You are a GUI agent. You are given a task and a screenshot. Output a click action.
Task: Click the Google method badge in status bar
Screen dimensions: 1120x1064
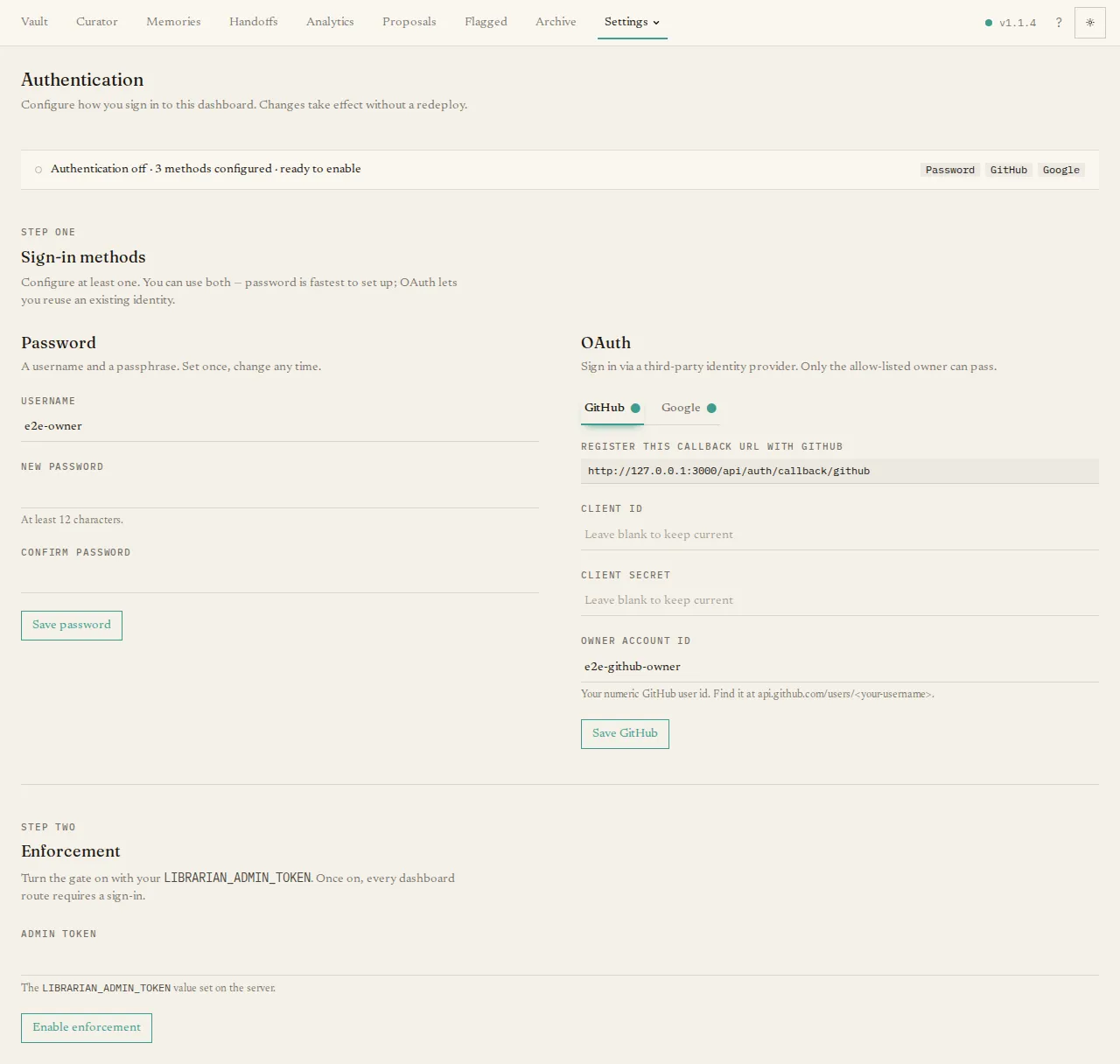pos(1061,170)
